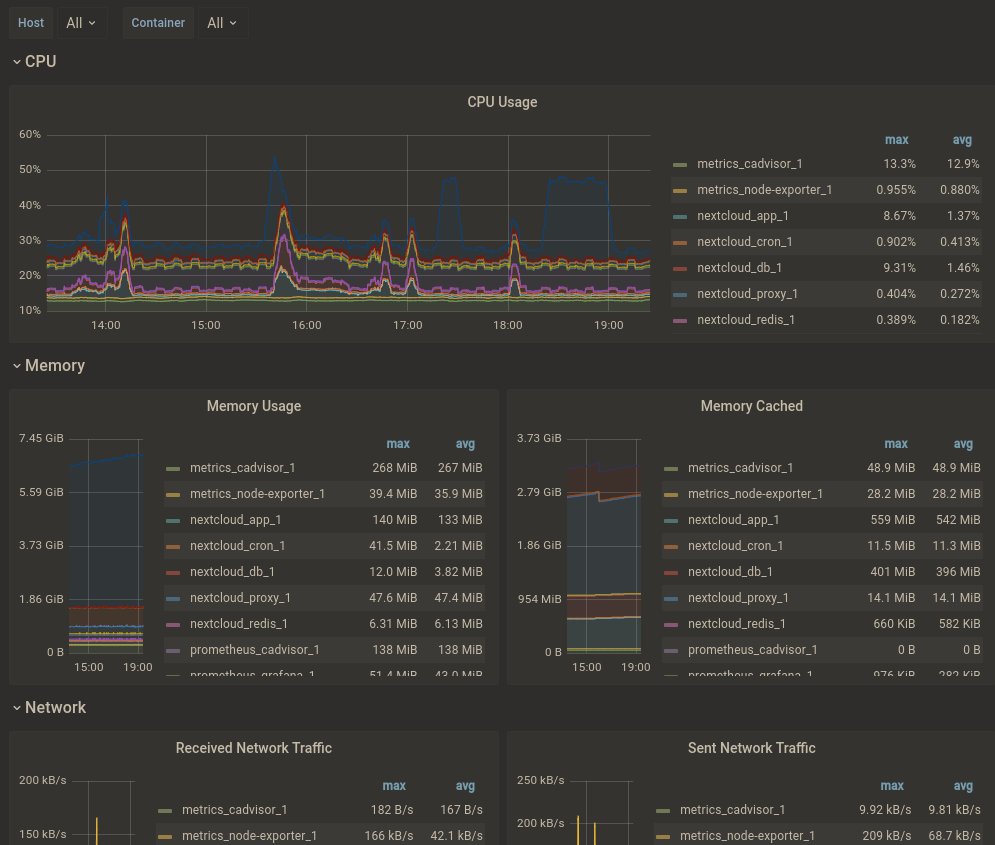
Task: Sort Memory Usage legend by avg
Action: click(x=465, y=443)
